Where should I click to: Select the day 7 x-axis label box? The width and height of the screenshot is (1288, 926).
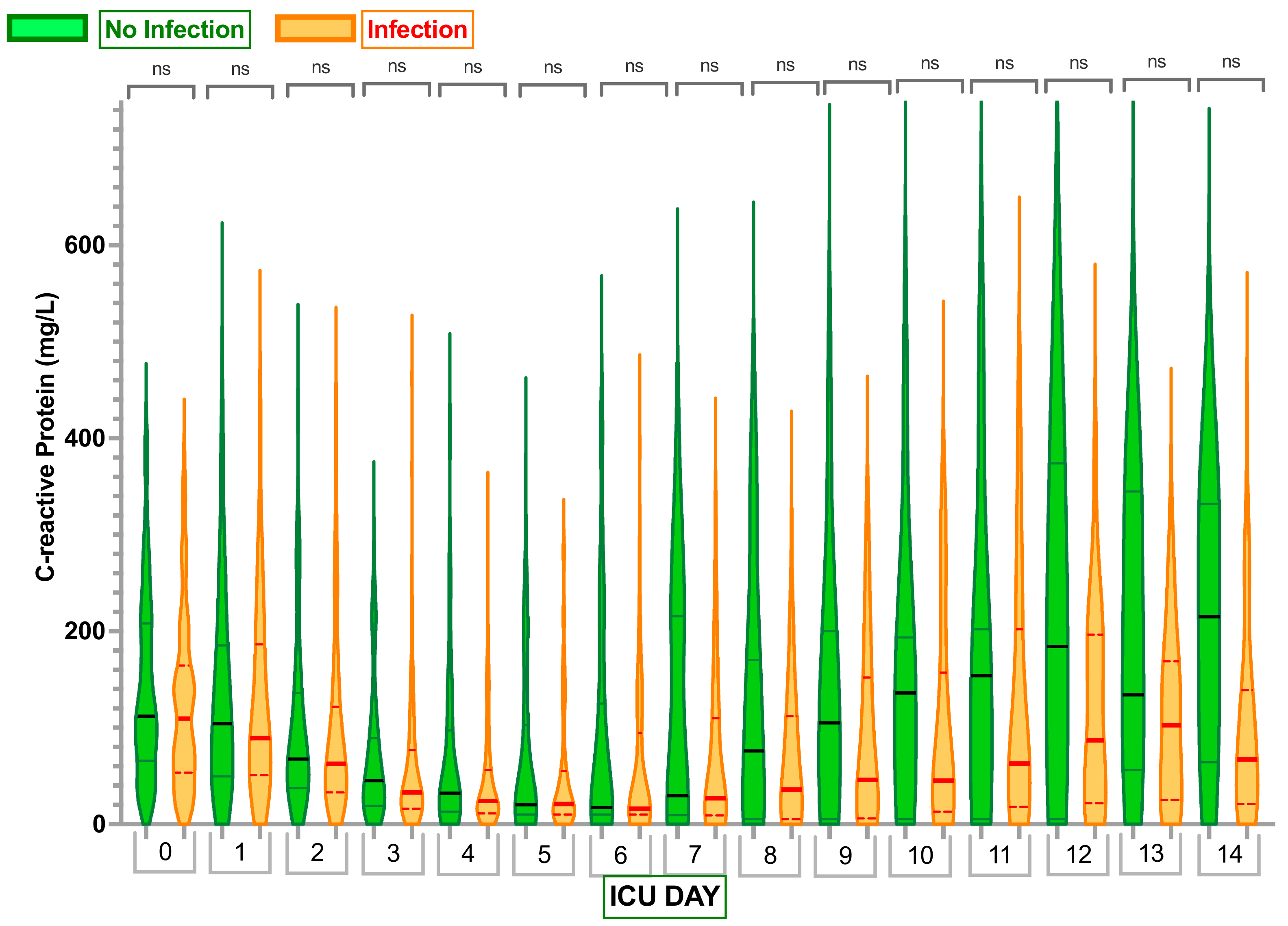click(x=694, y=854)
